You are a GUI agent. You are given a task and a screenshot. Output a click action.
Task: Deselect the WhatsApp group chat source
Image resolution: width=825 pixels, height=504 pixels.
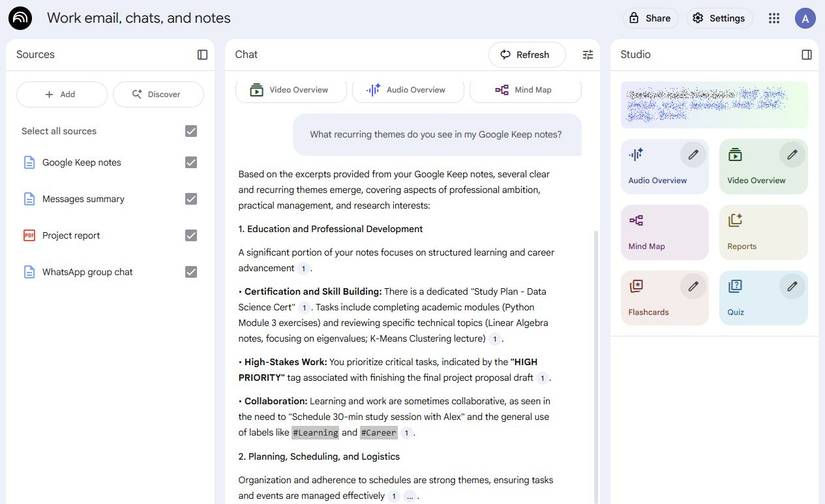pyautogui.click(x=191, y=272)
